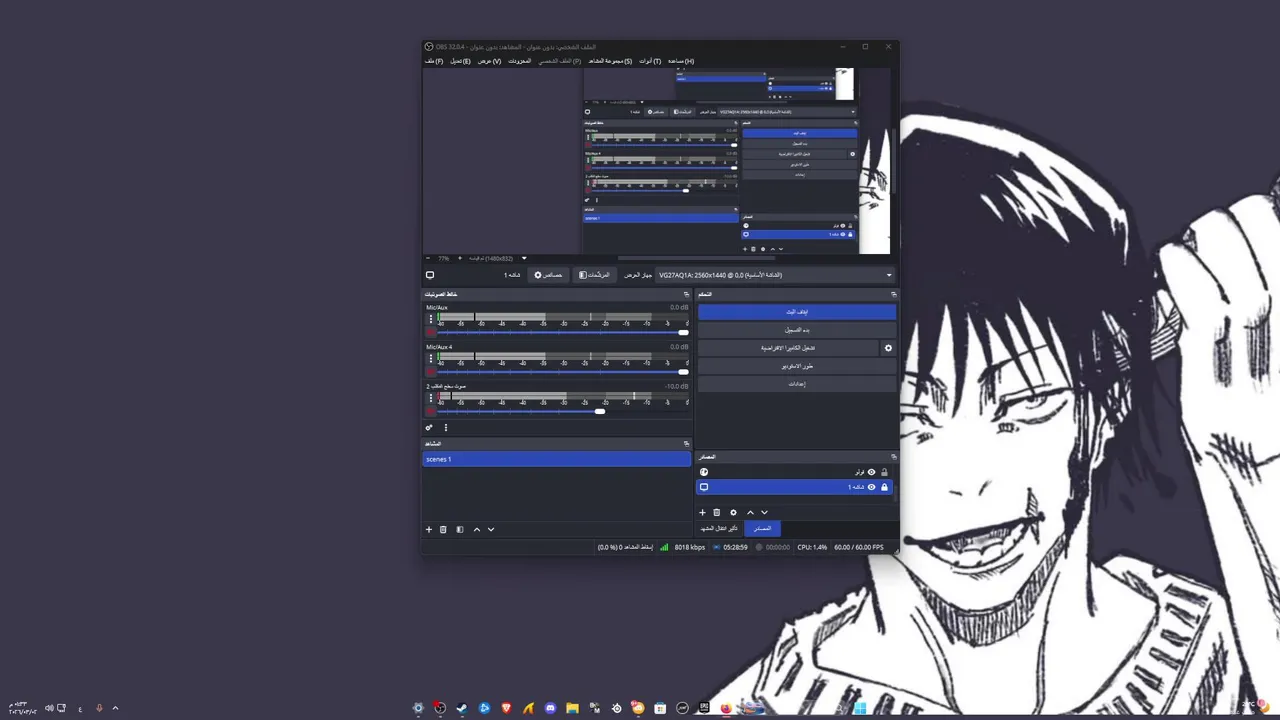Viewport: 1280px width, 720px height.
Task: Click the CPU: 1.4% status text
Action: pos(812,547)
